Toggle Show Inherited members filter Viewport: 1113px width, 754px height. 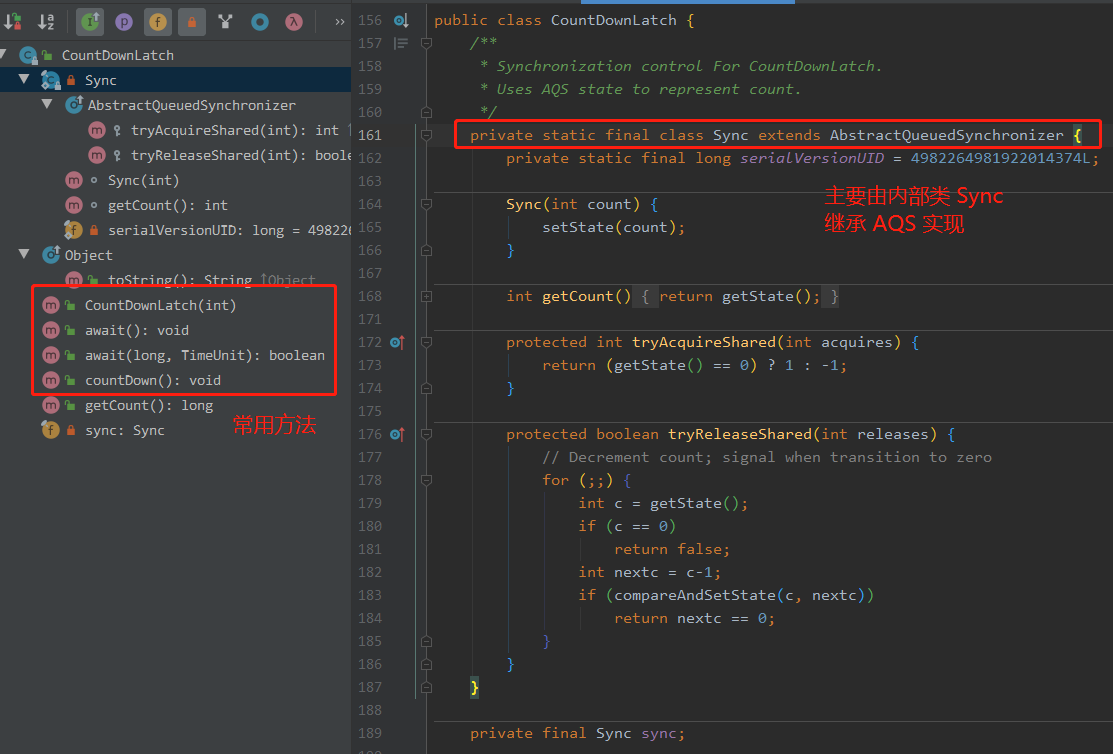point(89,21)
